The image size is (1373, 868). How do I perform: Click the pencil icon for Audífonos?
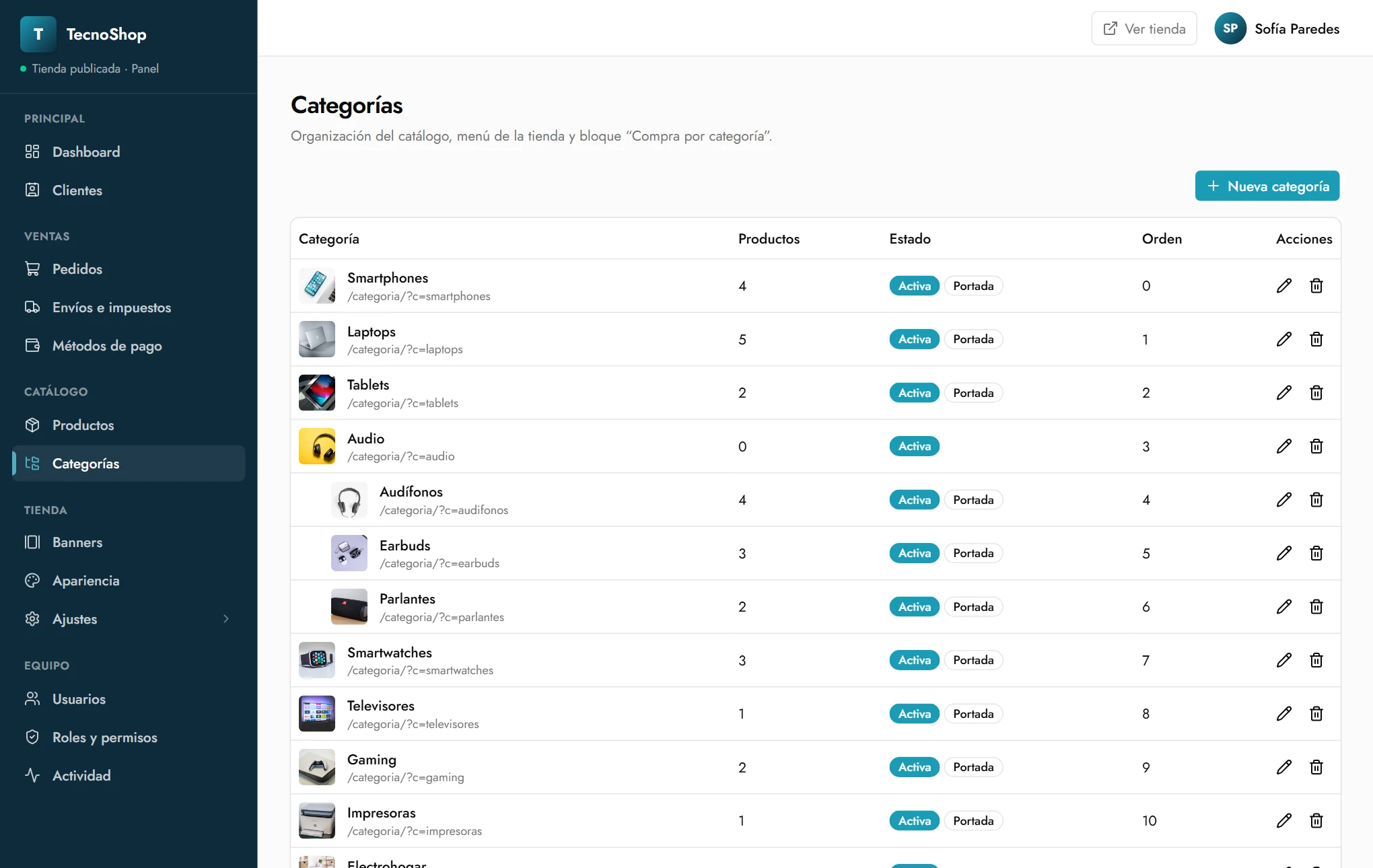coord(1283,500)
